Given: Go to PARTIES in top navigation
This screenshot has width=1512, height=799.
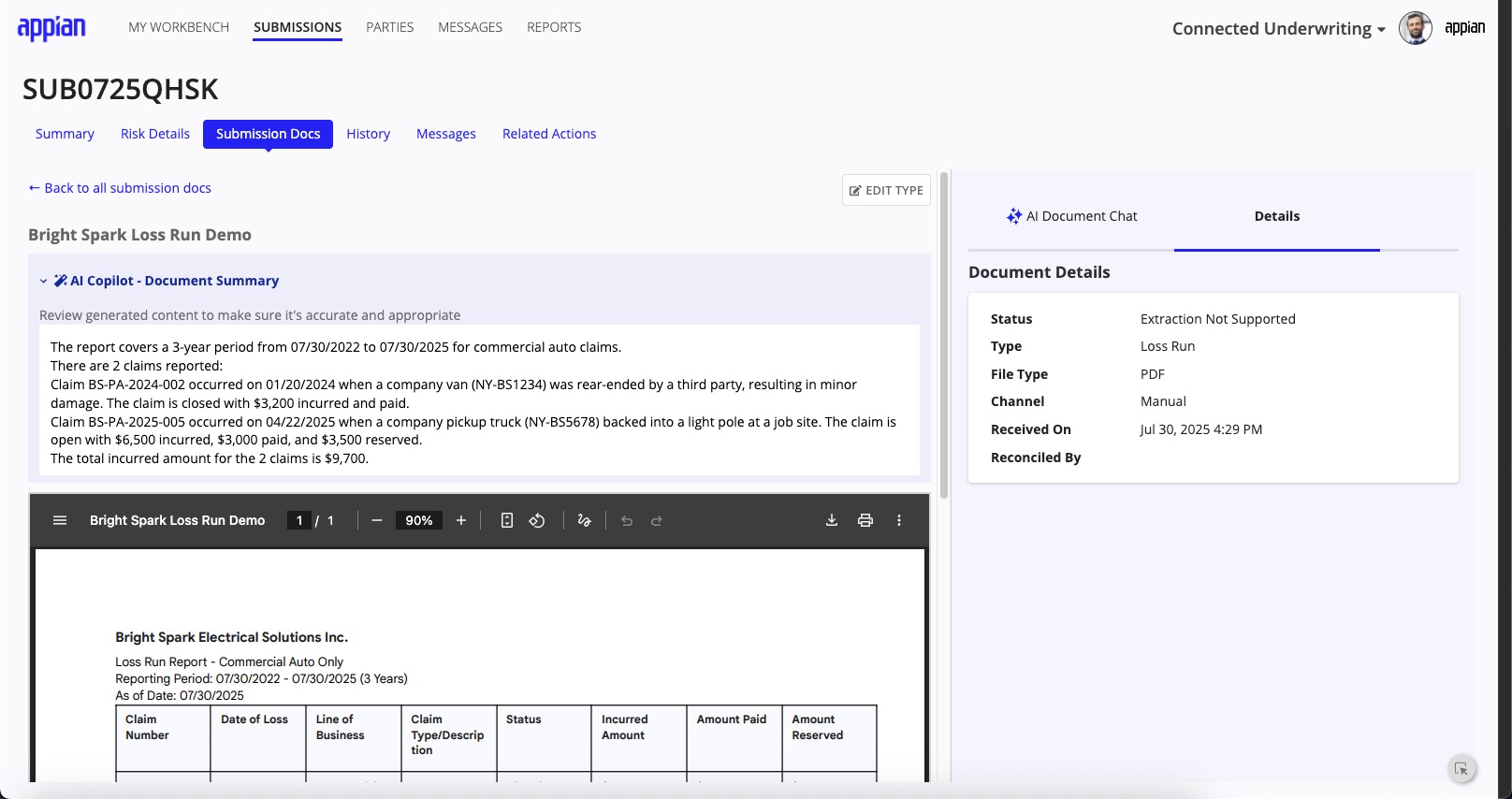Looking at the screenshot, I should pyautogui.click(x=389, y=27).
